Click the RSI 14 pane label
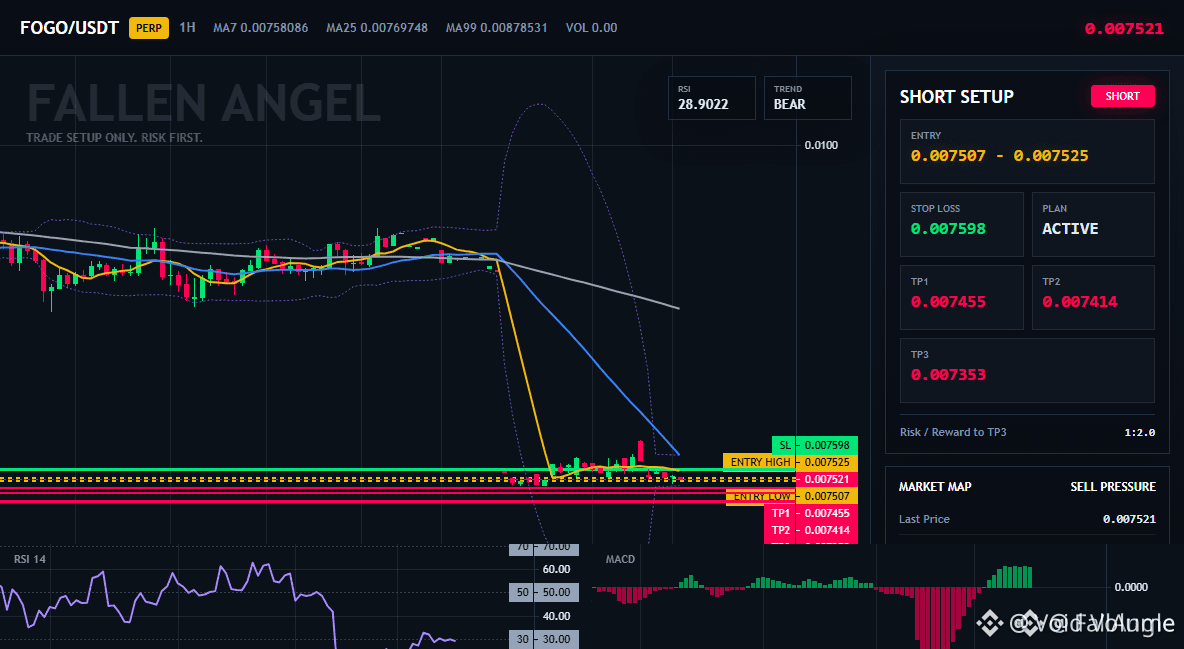The width and height of the screenshot is (1184, 649). [29, 559]
